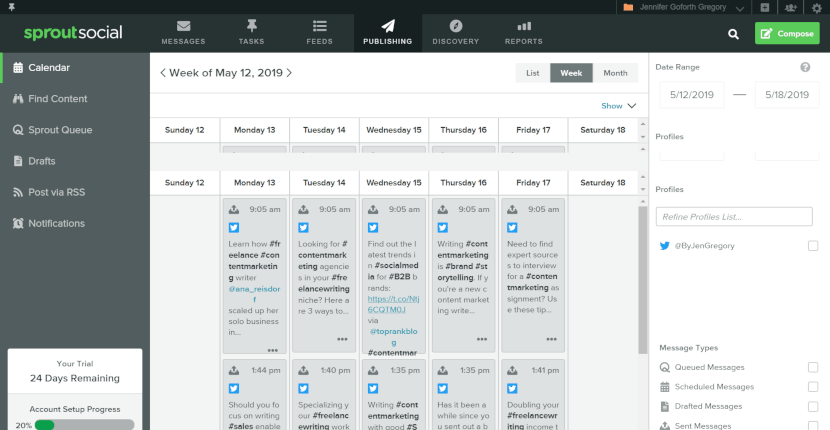This screenshot has height=430, width=830.
Task: Switch to List view
Action: tap(533, 73)
